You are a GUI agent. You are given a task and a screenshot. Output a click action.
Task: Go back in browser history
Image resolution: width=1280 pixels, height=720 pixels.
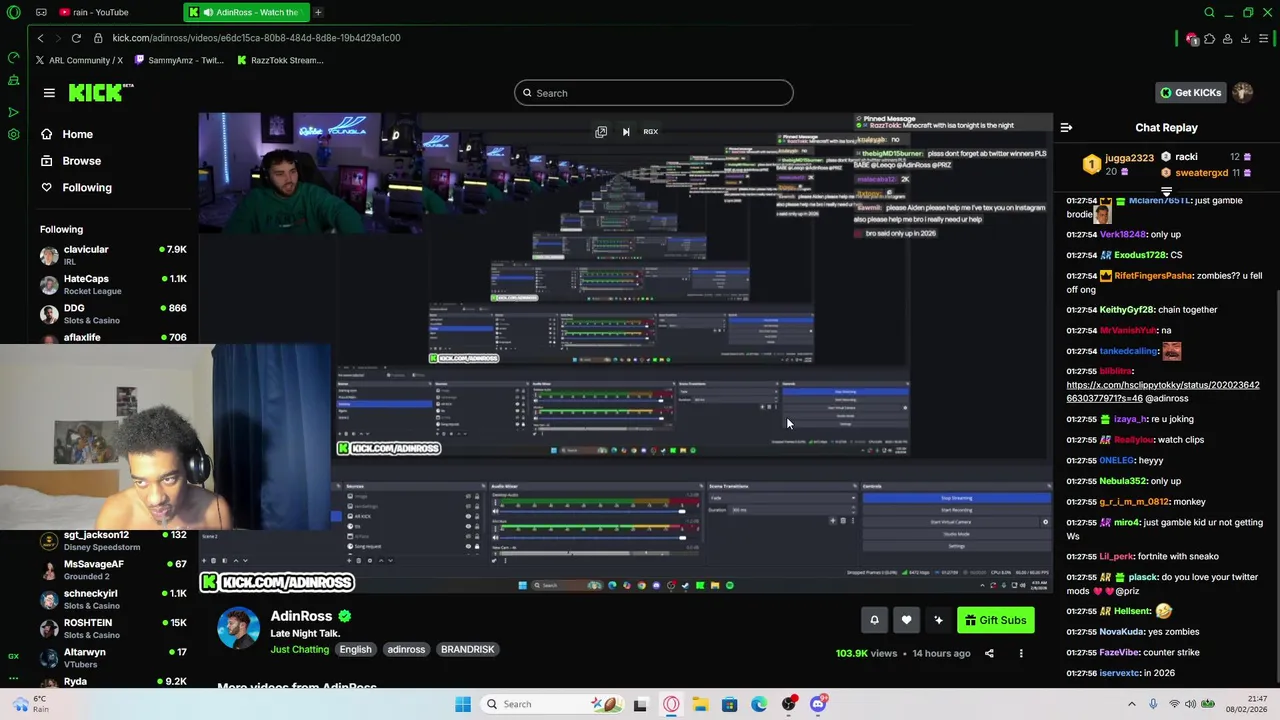click(40, 38)
